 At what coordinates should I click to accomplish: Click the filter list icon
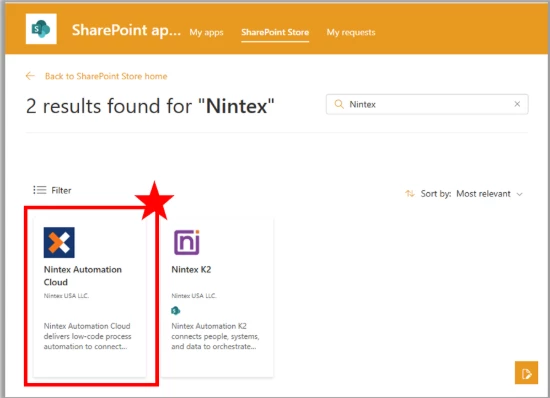[40, 190]
